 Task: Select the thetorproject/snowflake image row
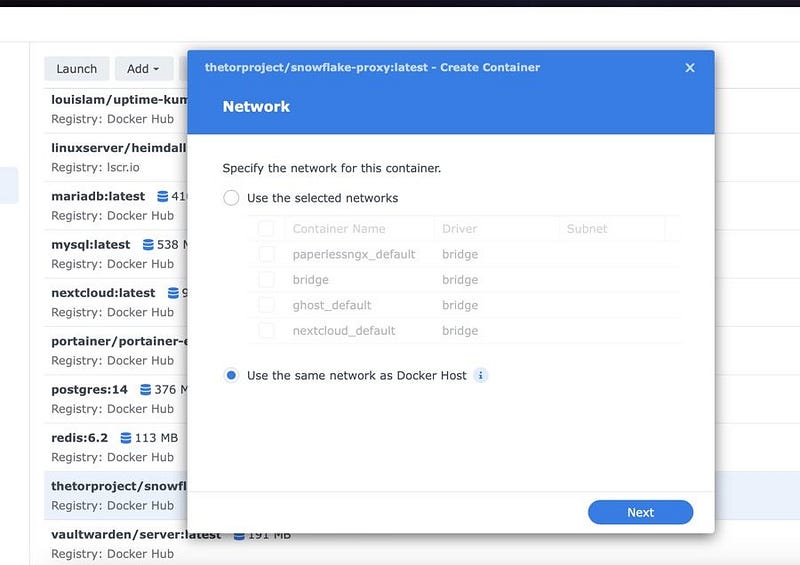pyautogui.click(x=116, y=496)
